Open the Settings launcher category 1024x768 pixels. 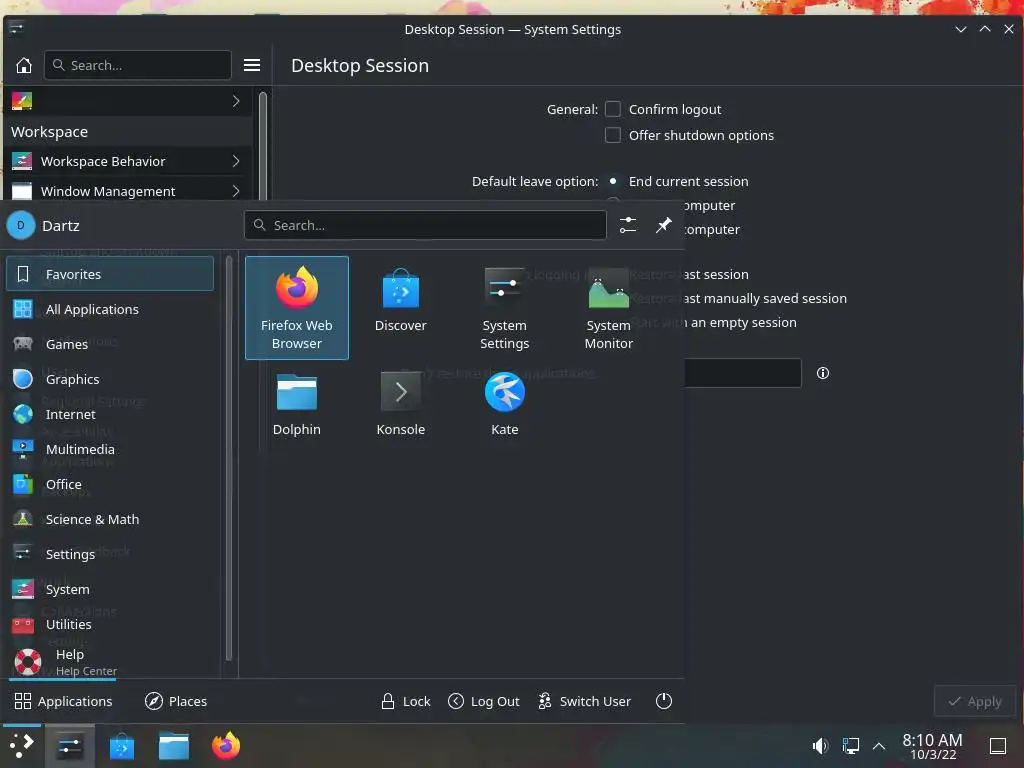[110, 554]
